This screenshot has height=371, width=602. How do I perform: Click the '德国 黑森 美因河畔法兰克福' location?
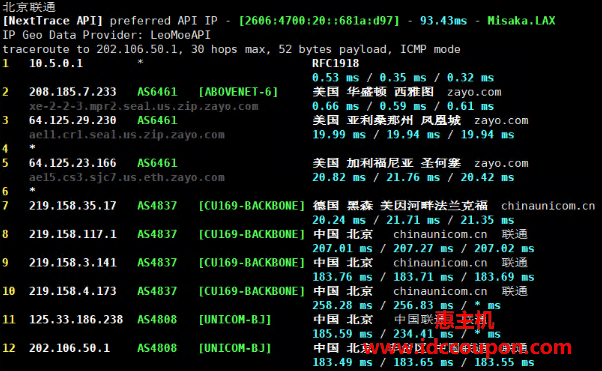(x=400, y=205)
